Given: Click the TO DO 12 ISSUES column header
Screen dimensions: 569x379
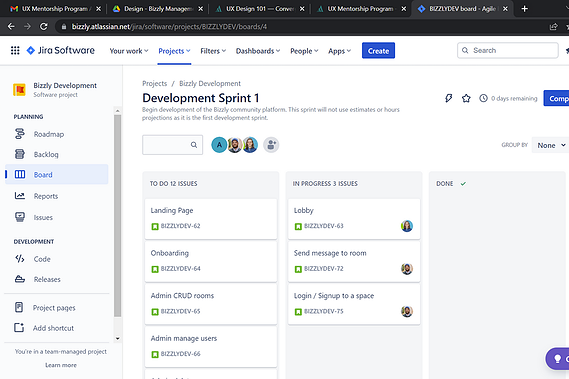Looking at the screenshot, I should tap(173, 184).
